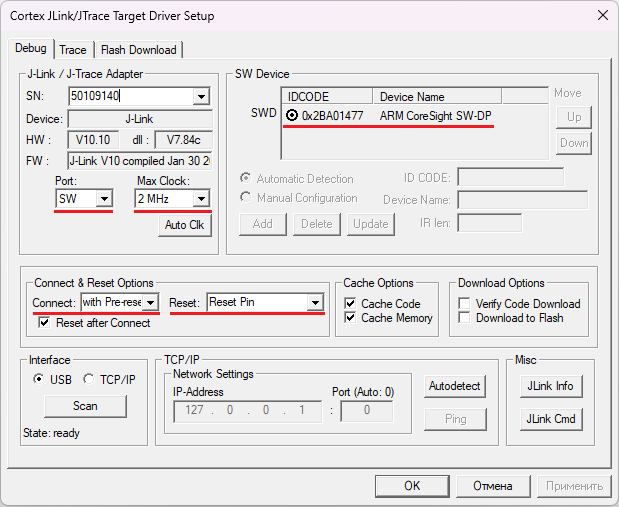
Task: Toggle Reset after Connect checkbox
Action: 44,323
